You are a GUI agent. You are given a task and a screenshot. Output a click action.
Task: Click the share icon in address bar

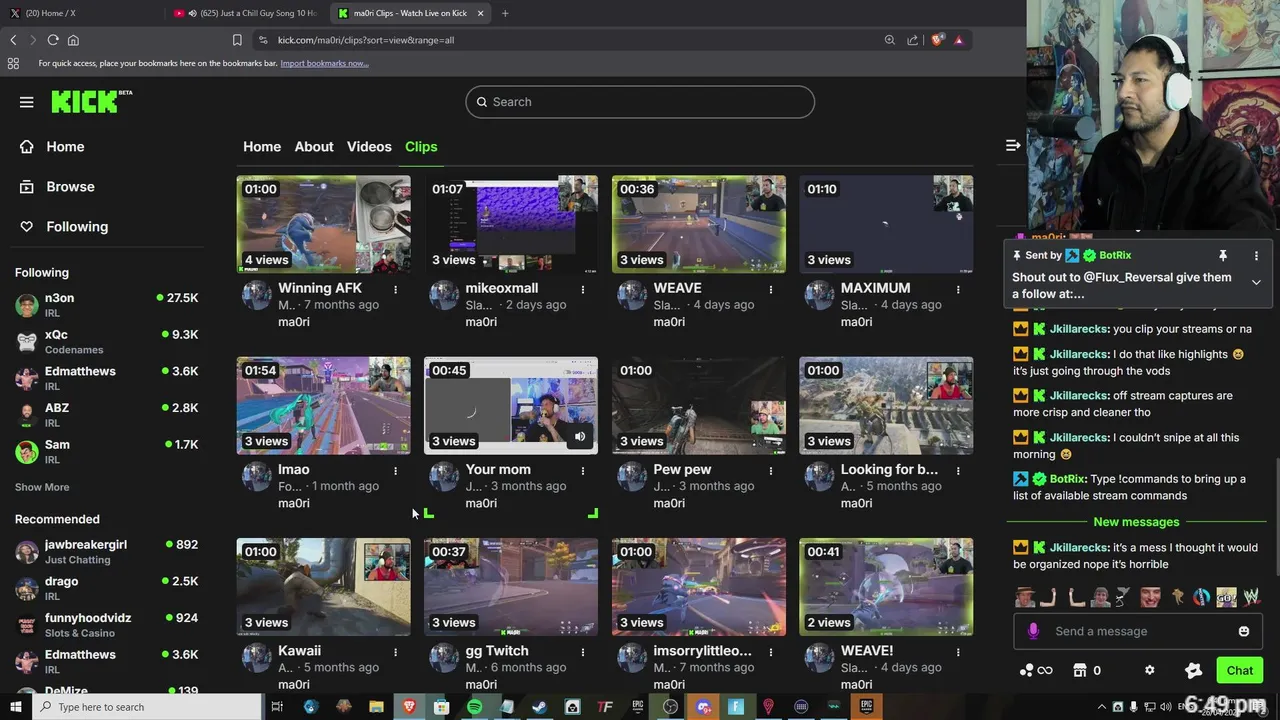(912, 40)
